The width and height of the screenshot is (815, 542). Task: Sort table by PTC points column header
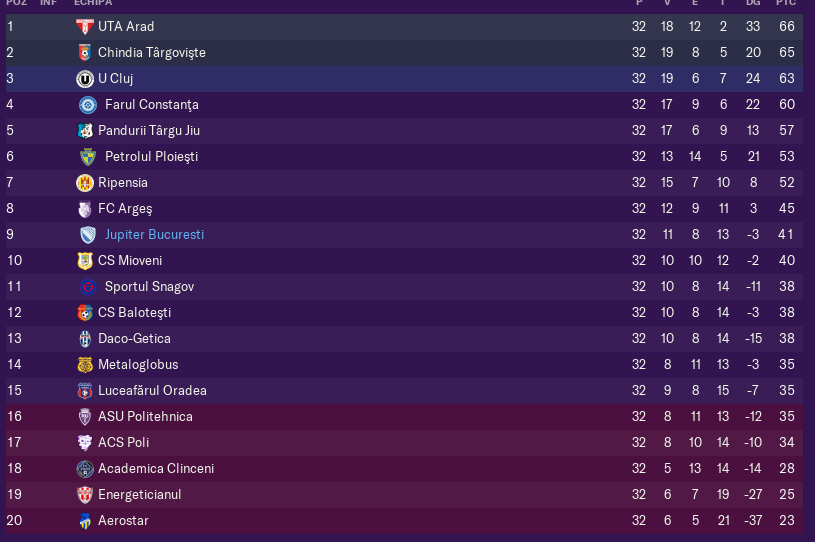[786, 3]
